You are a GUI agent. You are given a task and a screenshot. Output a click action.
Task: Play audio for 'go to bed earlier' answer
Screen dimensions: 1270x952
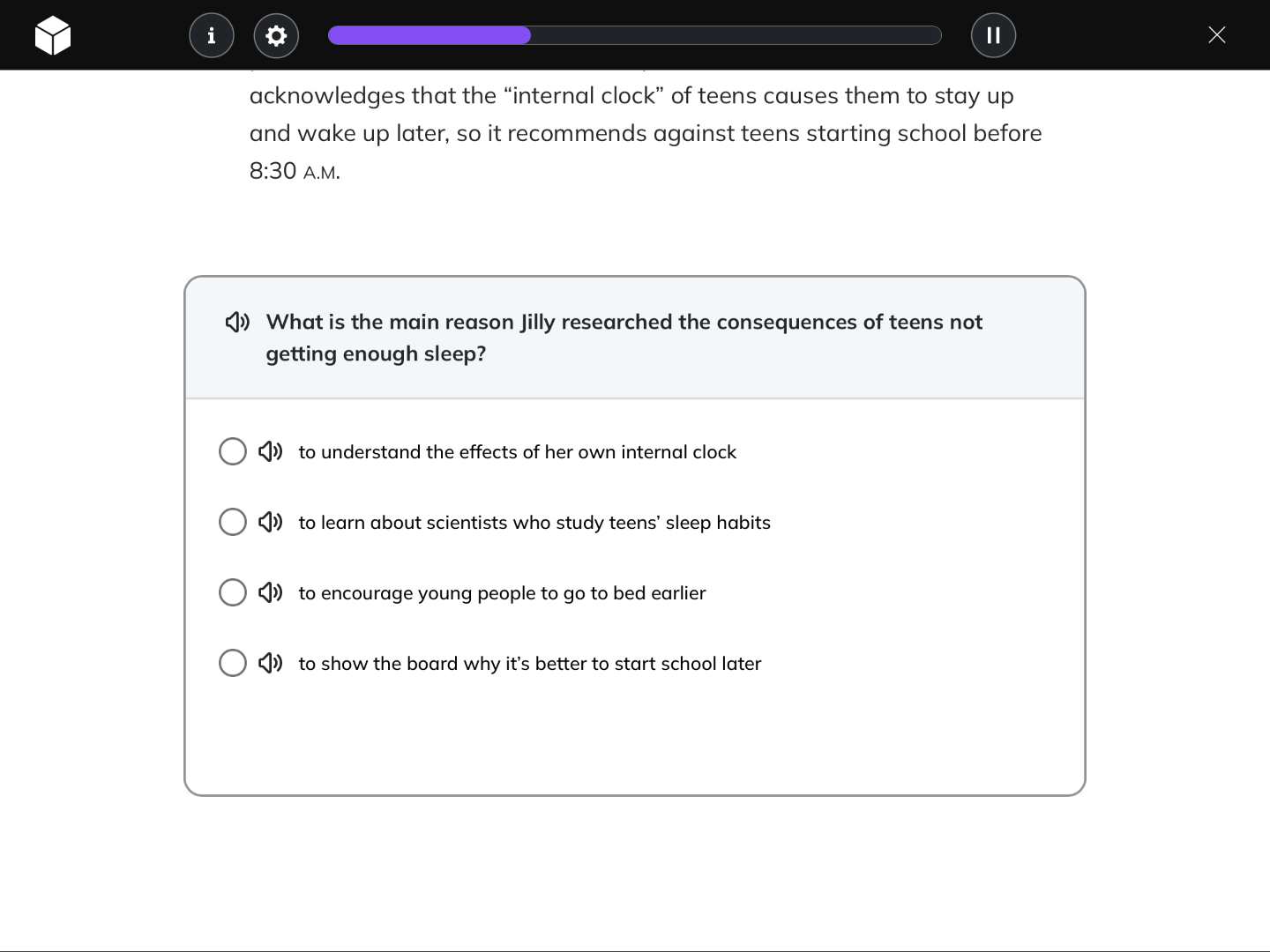pyautogui.click(x=270, y=592)
